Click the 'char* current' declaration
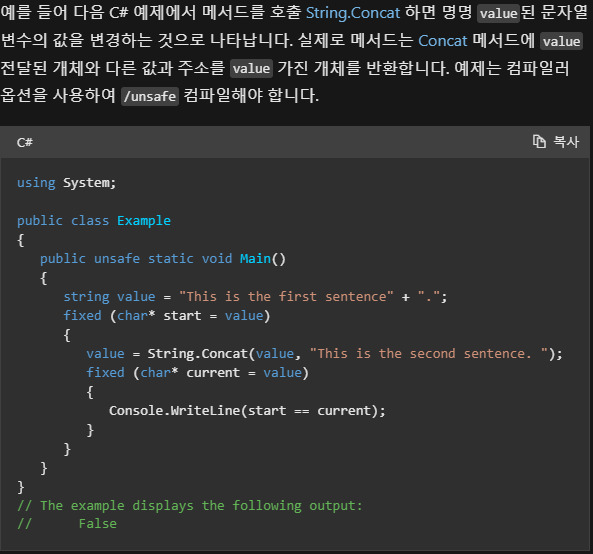 [190, 372]
